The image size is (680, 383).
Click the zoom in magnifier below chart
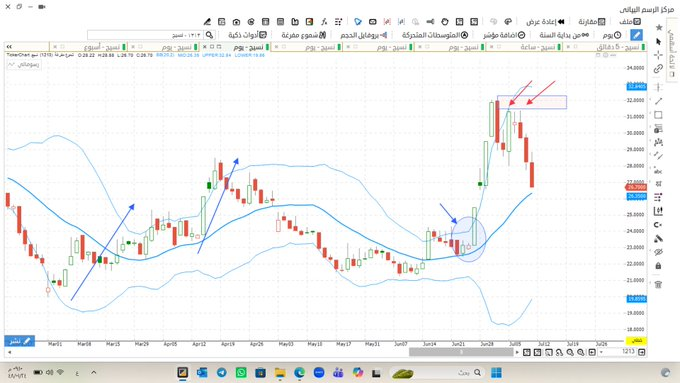pos(581,352)
